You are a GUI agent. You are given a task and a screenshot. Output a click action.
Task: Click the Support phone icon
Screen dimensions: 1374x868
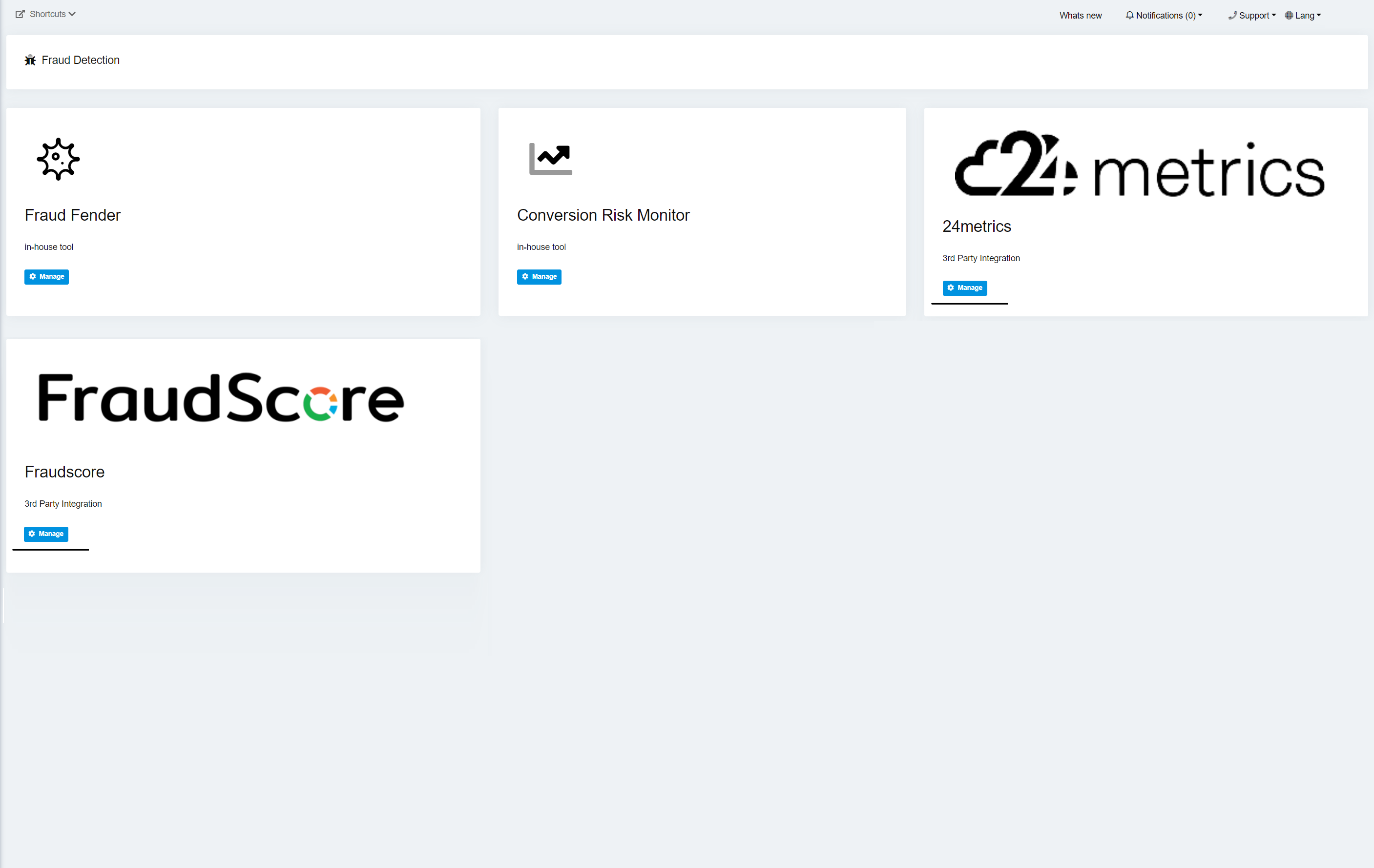click(x=1232, y=16)
